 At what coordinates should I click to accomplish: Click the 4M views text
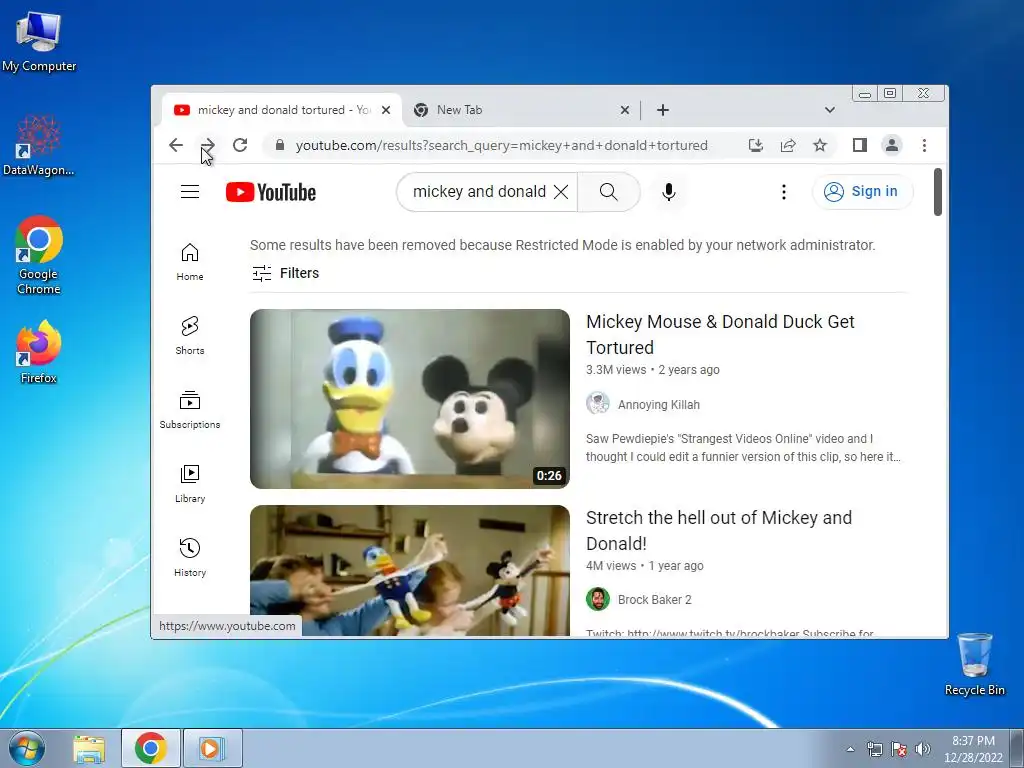pyautogui.click(x=611, y=566)
